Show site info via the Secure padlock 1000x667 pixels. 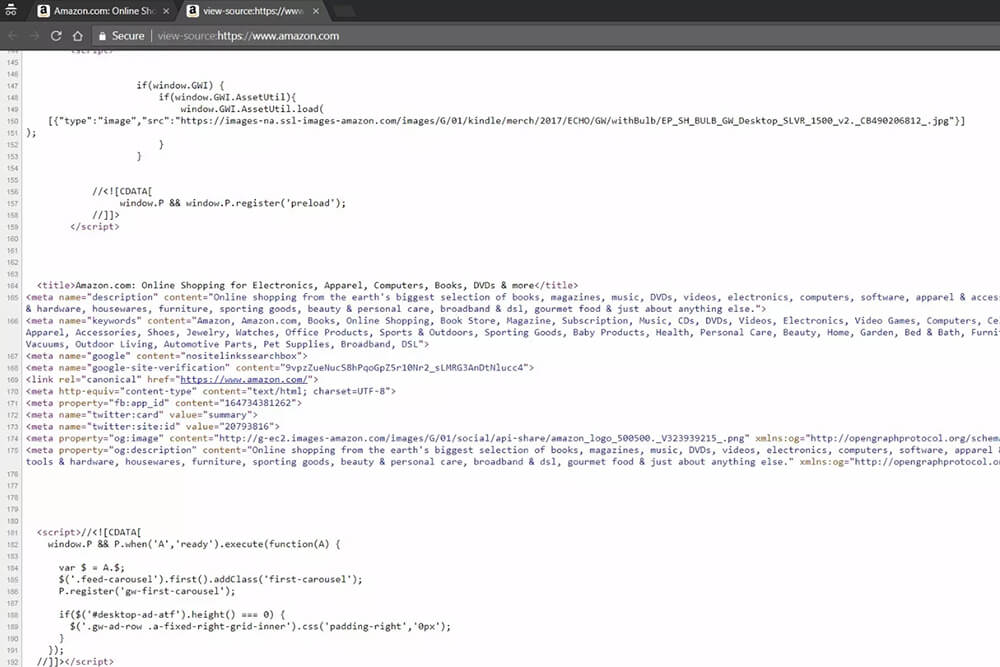pos(121,36)
